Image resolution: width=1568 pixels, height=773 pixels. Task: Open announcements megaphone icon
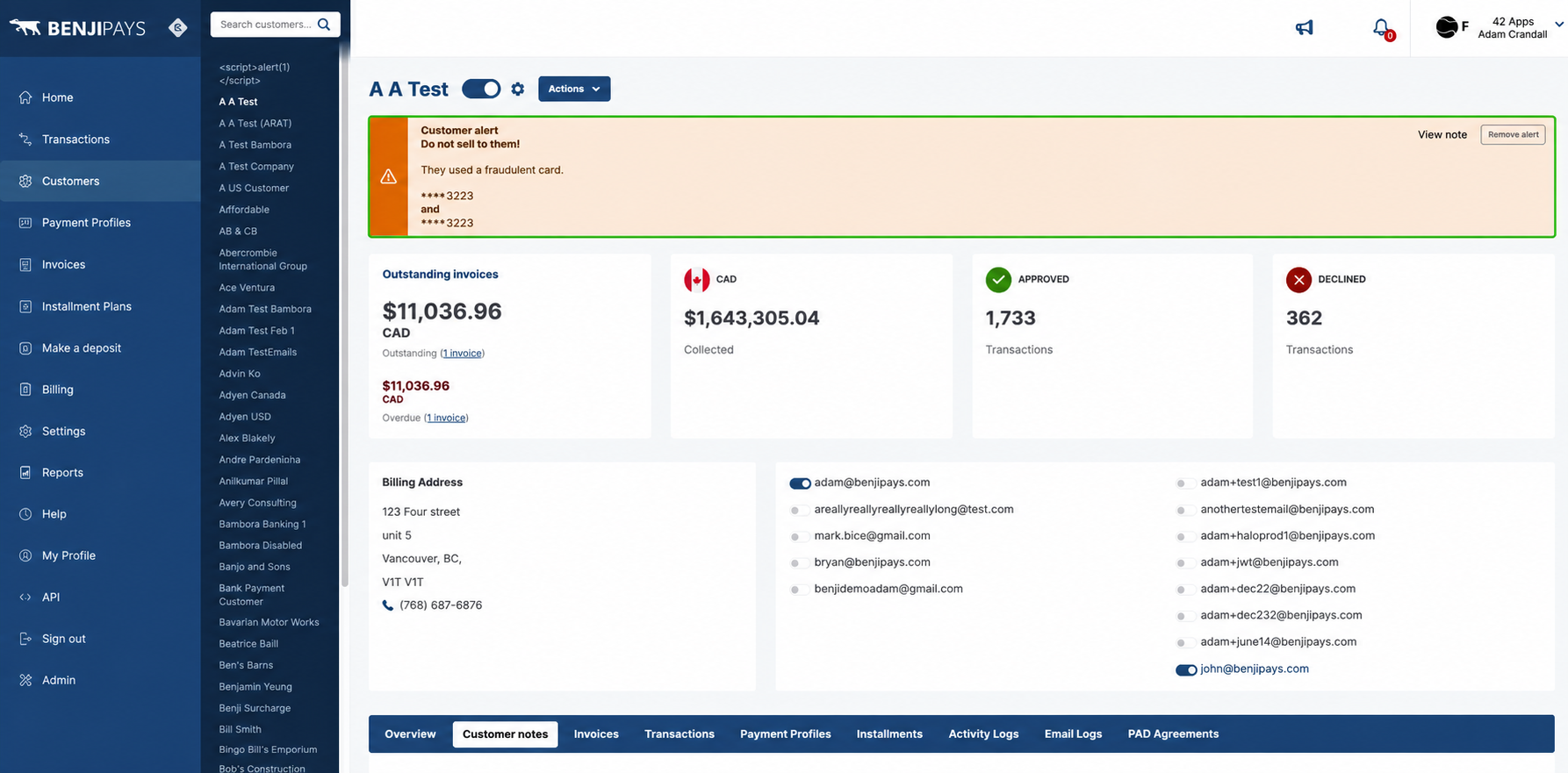click(x=1305, y=27)
